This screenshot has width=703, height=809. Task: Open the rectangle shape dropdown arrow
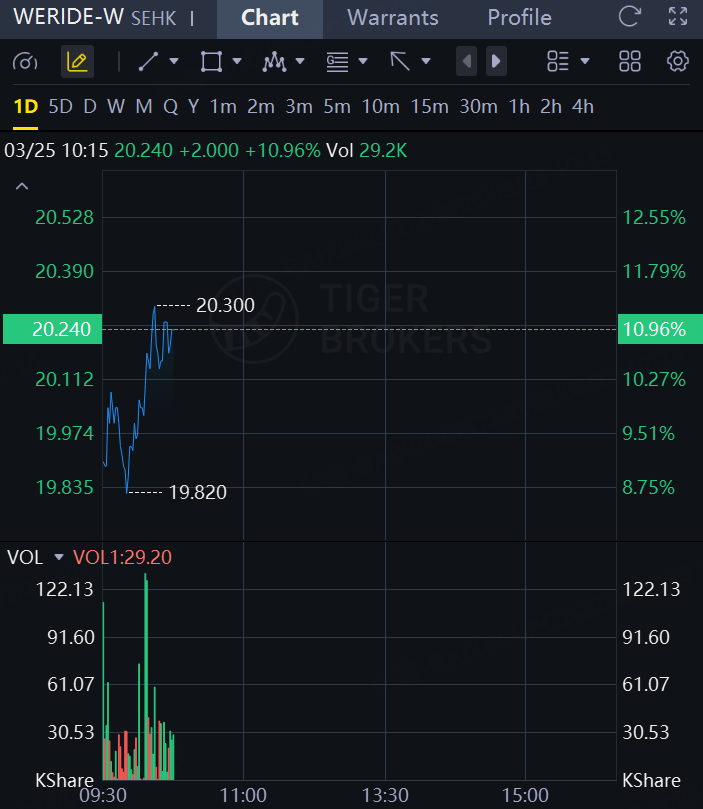[237, 61]
